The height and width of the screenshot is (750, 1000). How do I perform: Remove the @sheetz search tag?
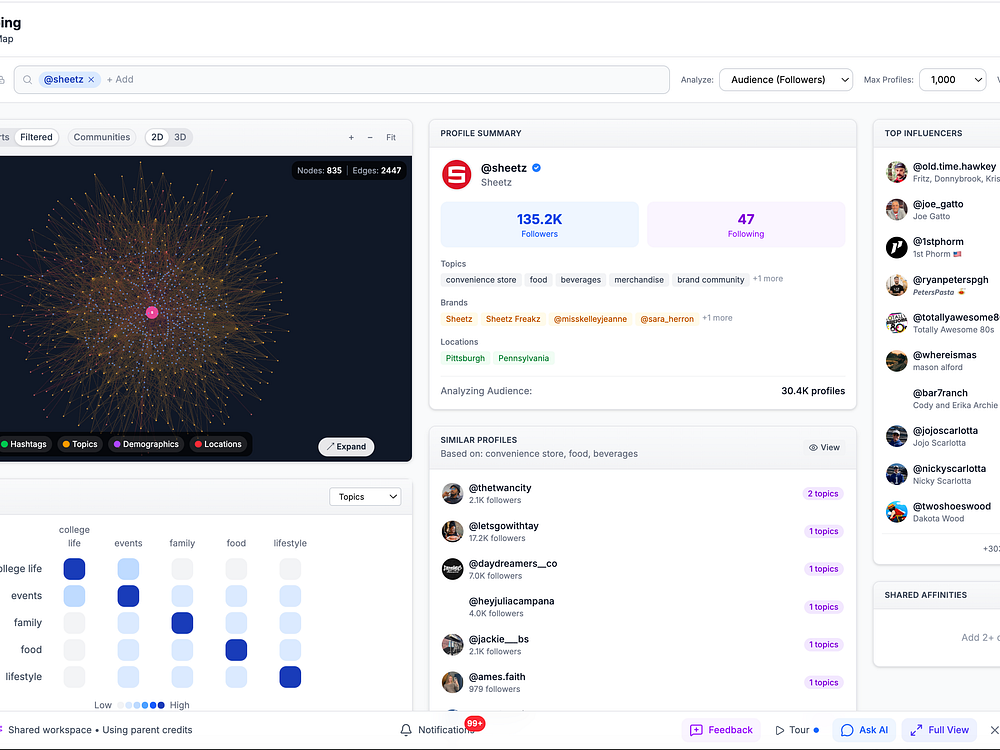point(91,80)
